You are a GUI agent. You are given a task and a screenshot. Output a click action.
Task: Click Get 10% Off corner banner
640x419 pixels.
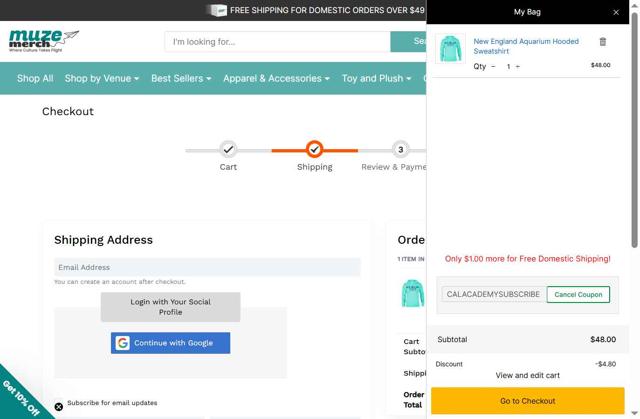tap(20, 399)
